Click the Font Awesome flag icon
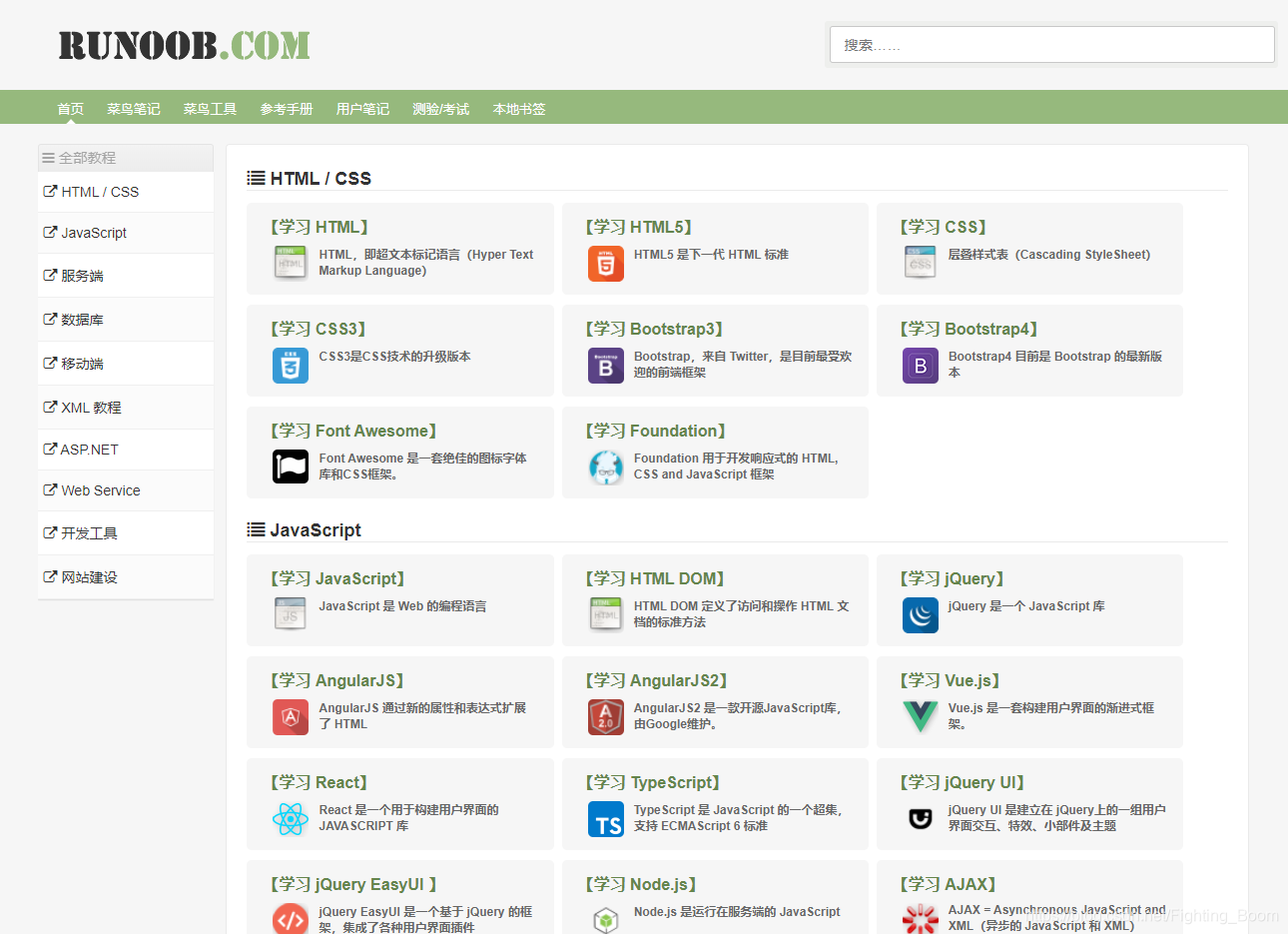Viewport: 1288px width, 934px height. (x=290, y=467)
